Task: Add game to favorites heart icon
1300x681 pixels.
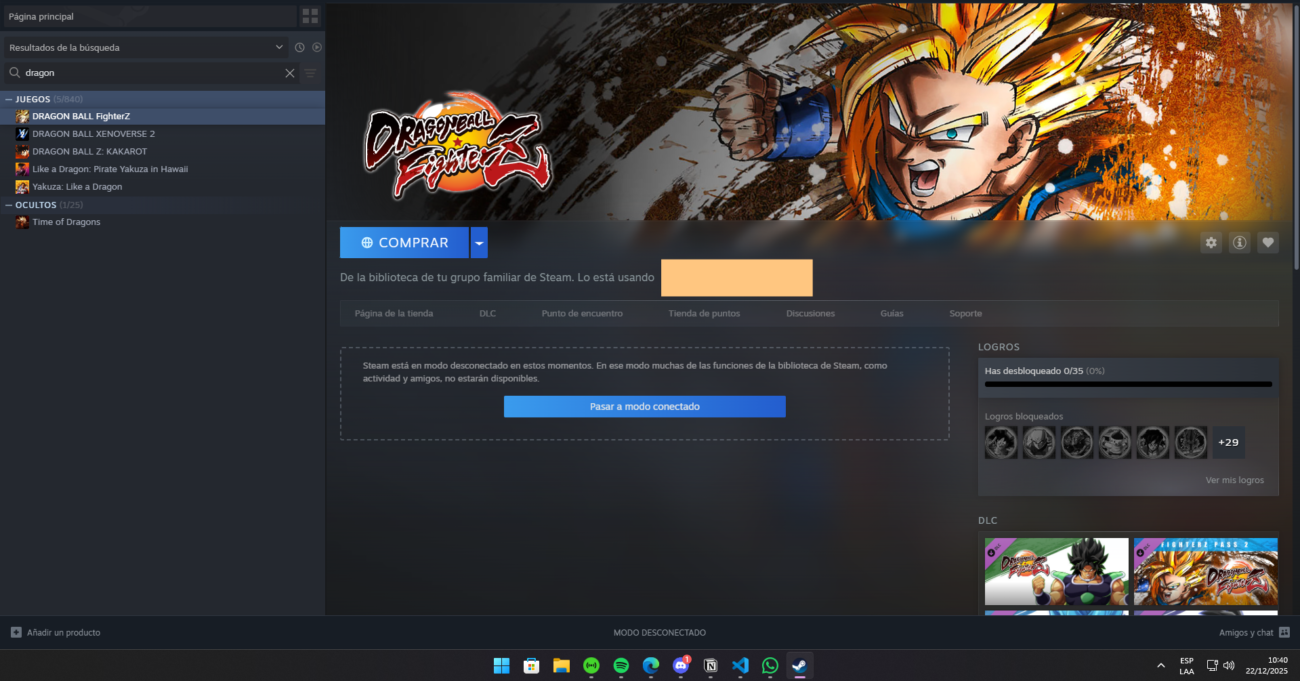Action: (x=1268, y=242)
